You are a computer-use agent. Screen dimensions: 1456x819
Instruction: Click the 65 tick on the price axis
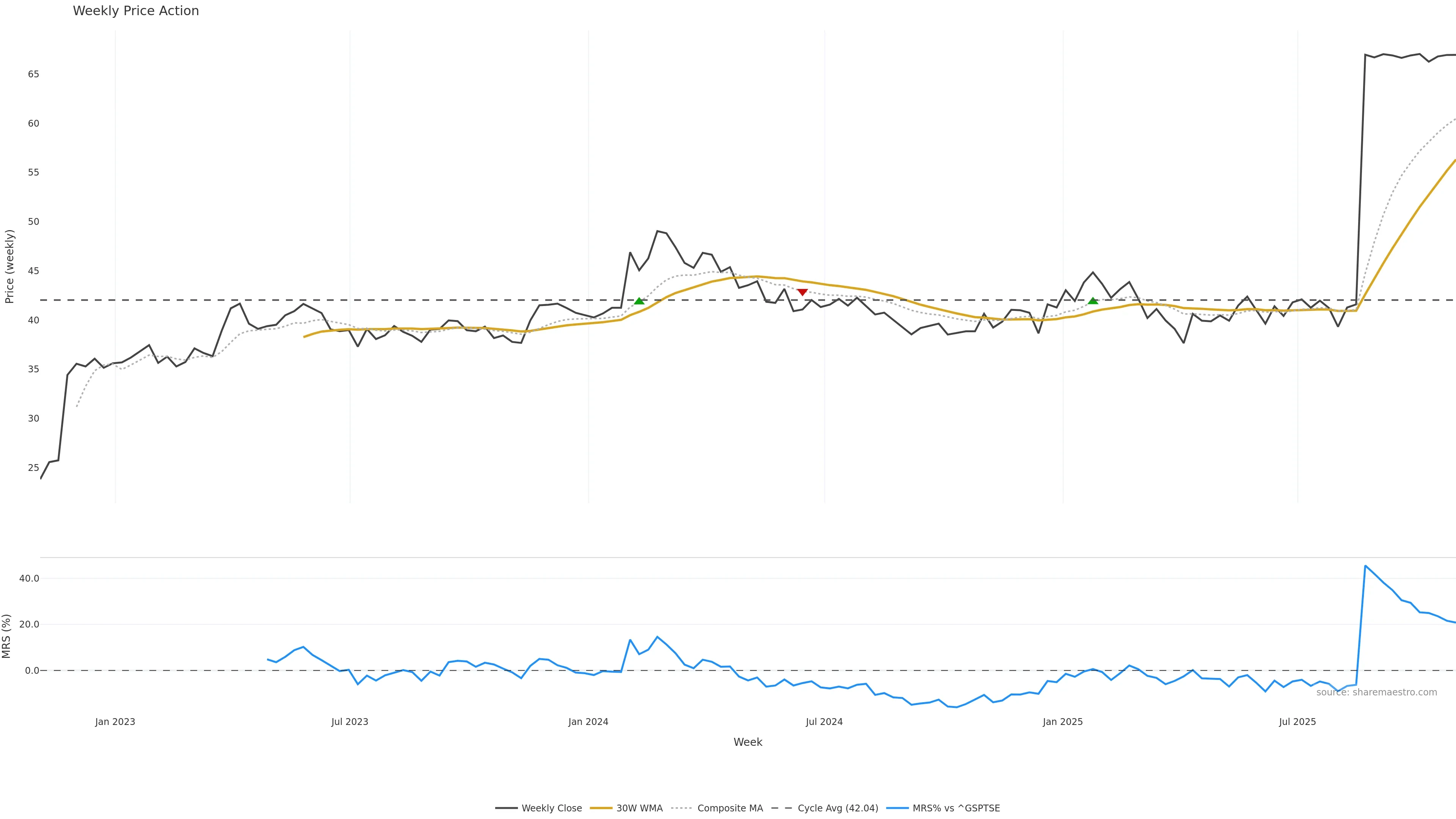[33, 74]
